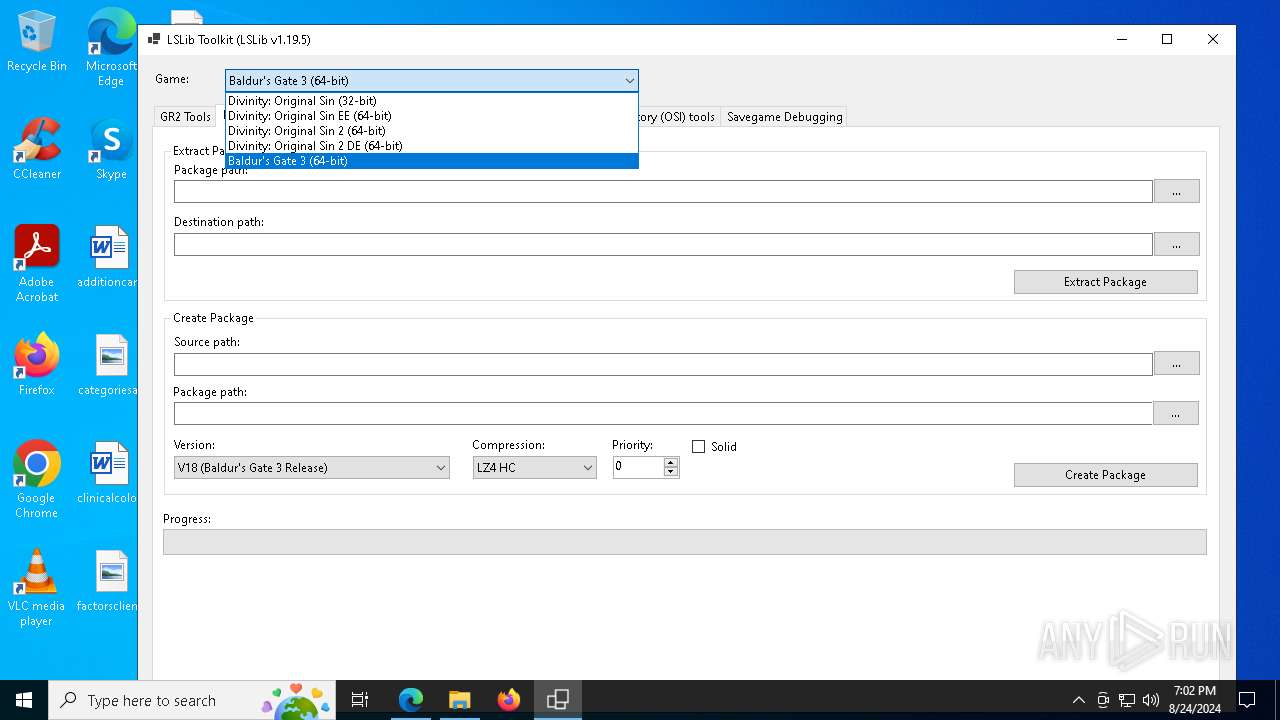Select the clinicalcolo Word document icon
1280x720 pixels.
[x=110, y=473]
